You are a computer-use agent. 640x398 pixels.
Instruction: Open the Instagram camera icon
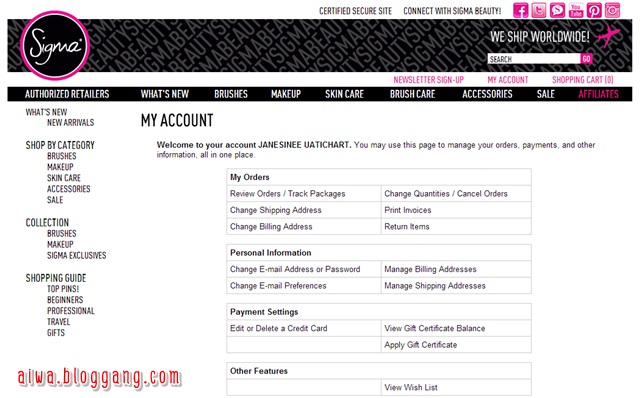(612, 10)
